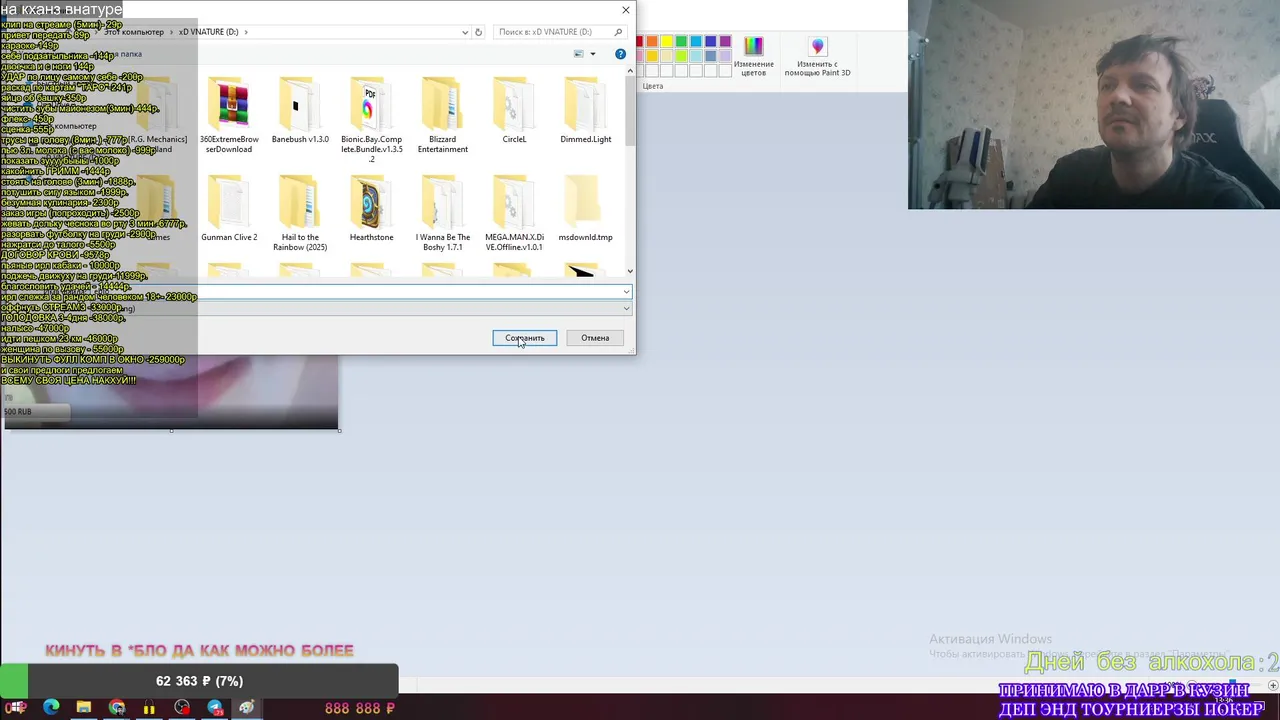Open the help question mark icon
This screenshot has height=720, width=1280.
click(x=620, y=54)
